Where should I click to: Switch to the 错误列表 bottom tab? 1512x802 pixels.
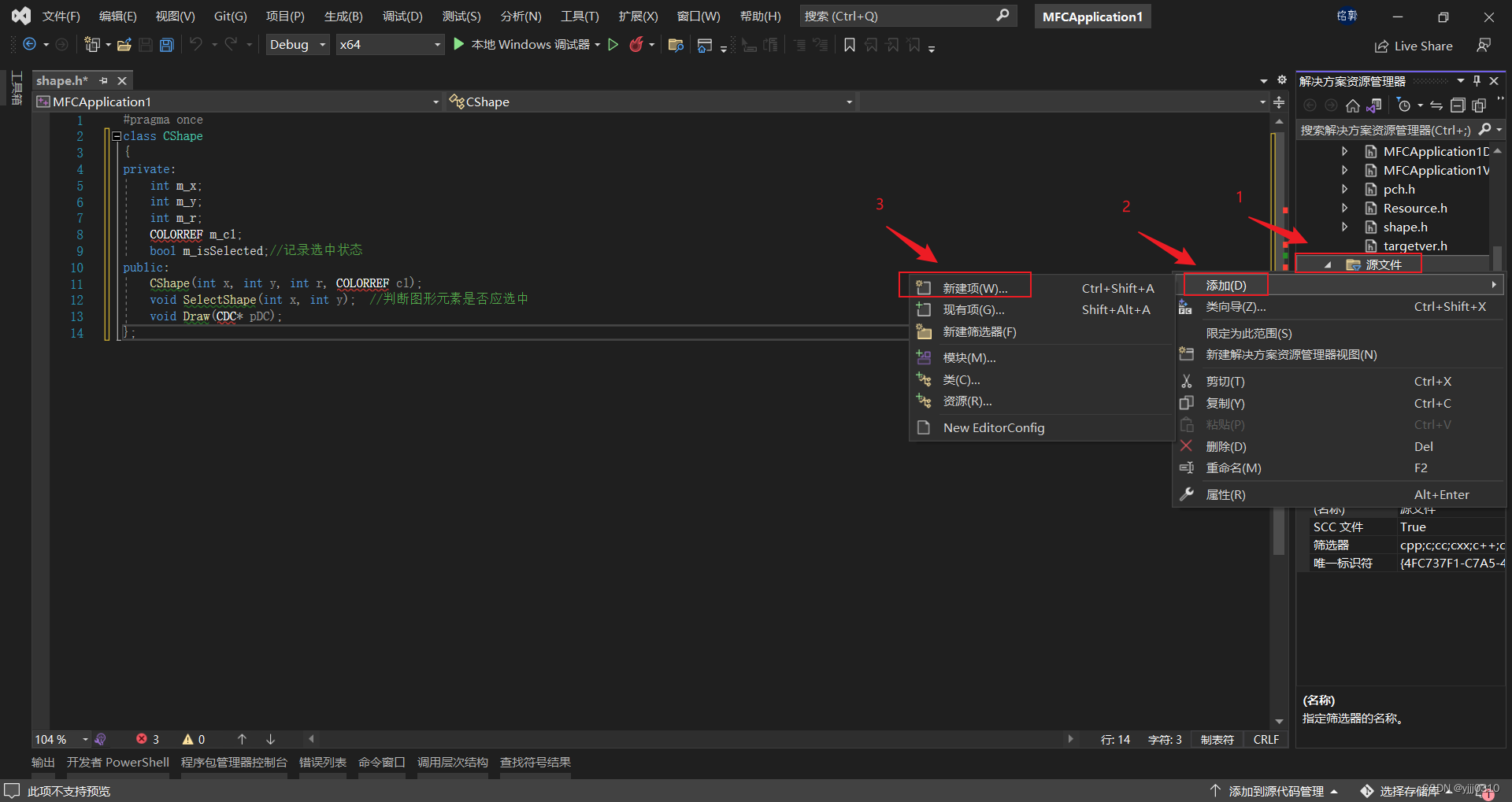click(323, 762)
